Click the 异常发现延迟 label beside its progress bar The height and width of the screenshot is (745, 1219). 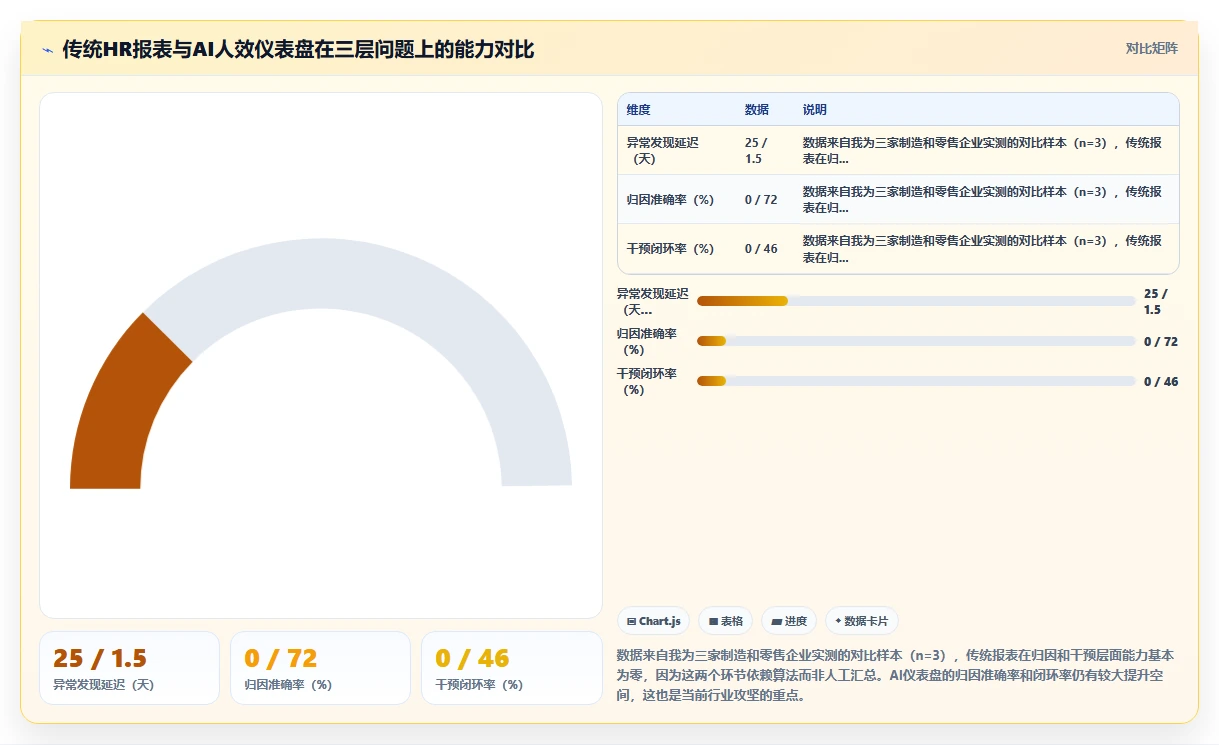(x=653, y=301)
